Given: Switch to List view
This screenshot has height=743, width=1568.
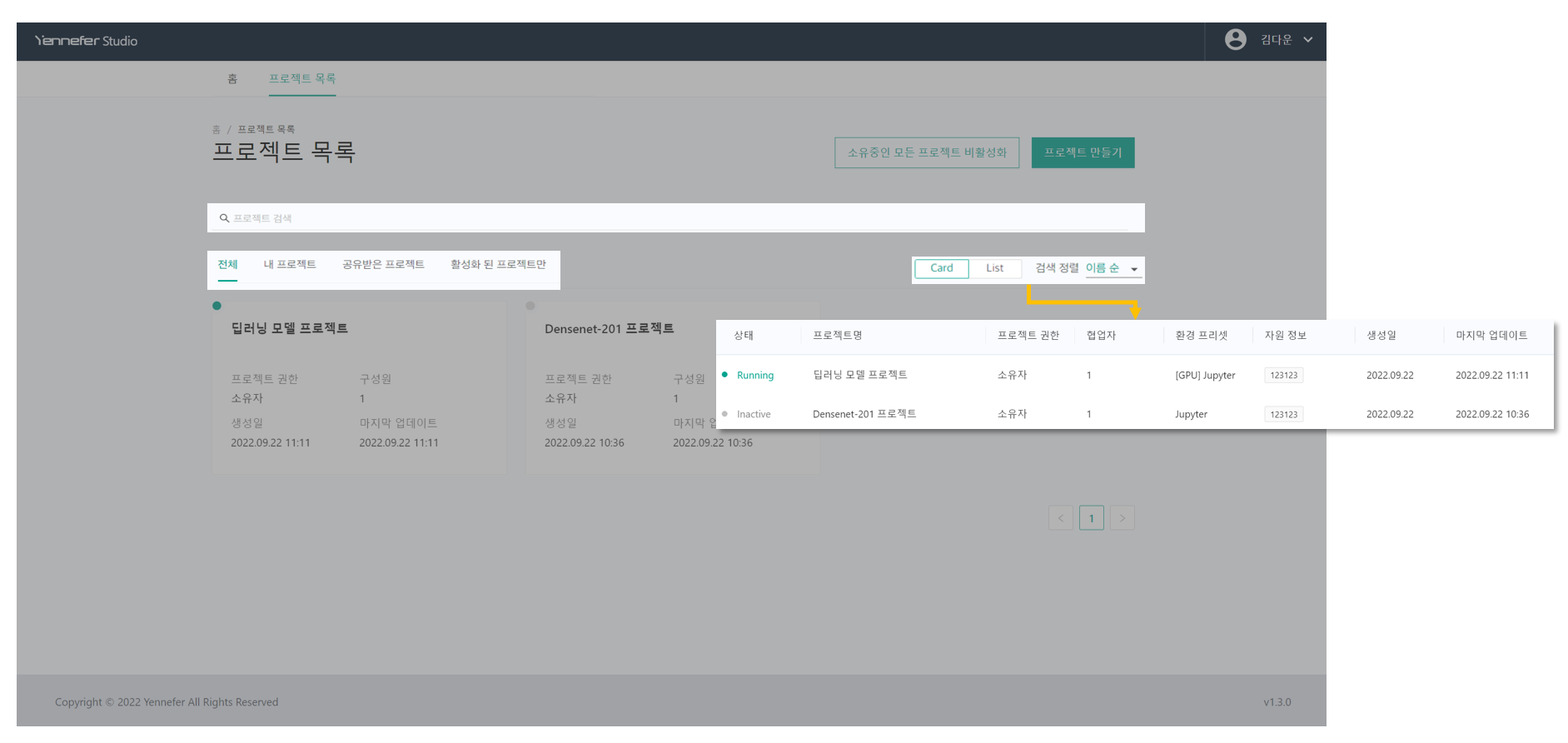Looking at the screenshot, I should (x=994, y=268).
